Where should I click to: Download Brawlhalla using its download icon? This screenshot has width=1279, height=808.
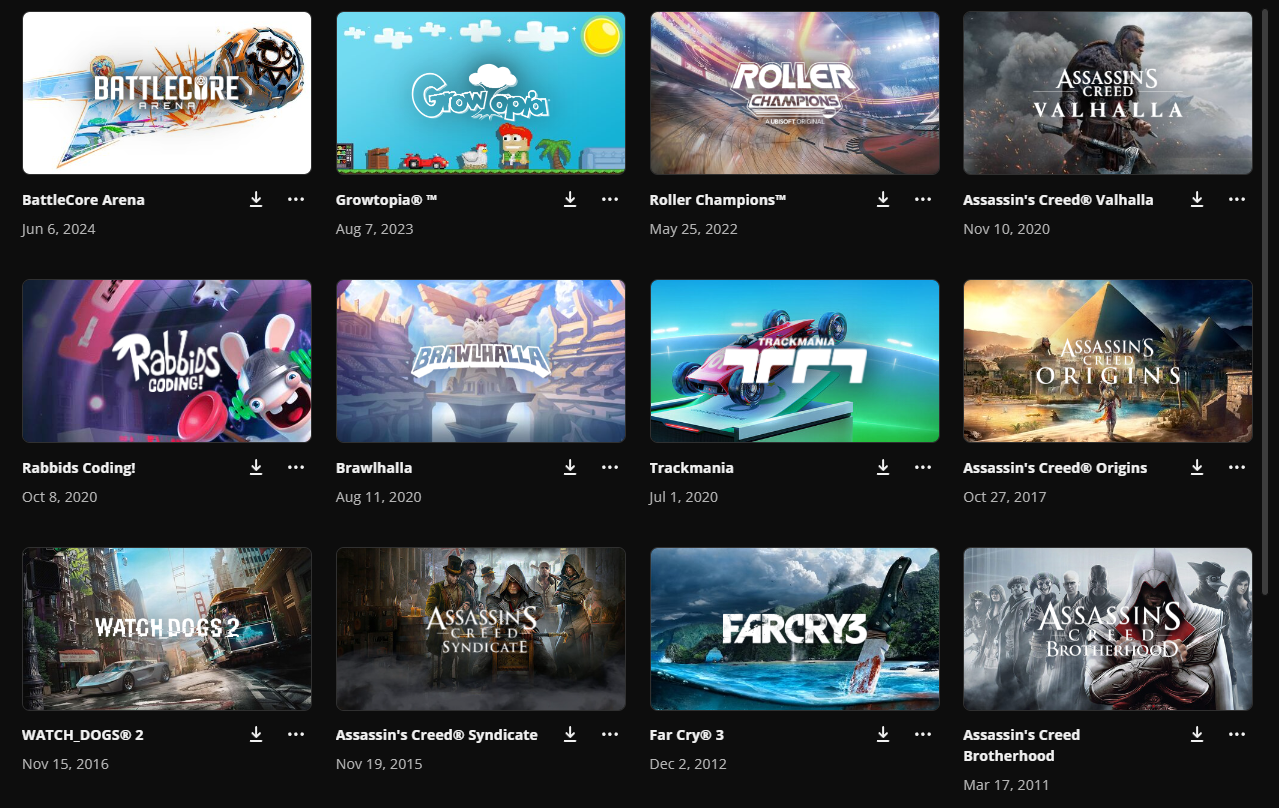click(x=570, y=467)
